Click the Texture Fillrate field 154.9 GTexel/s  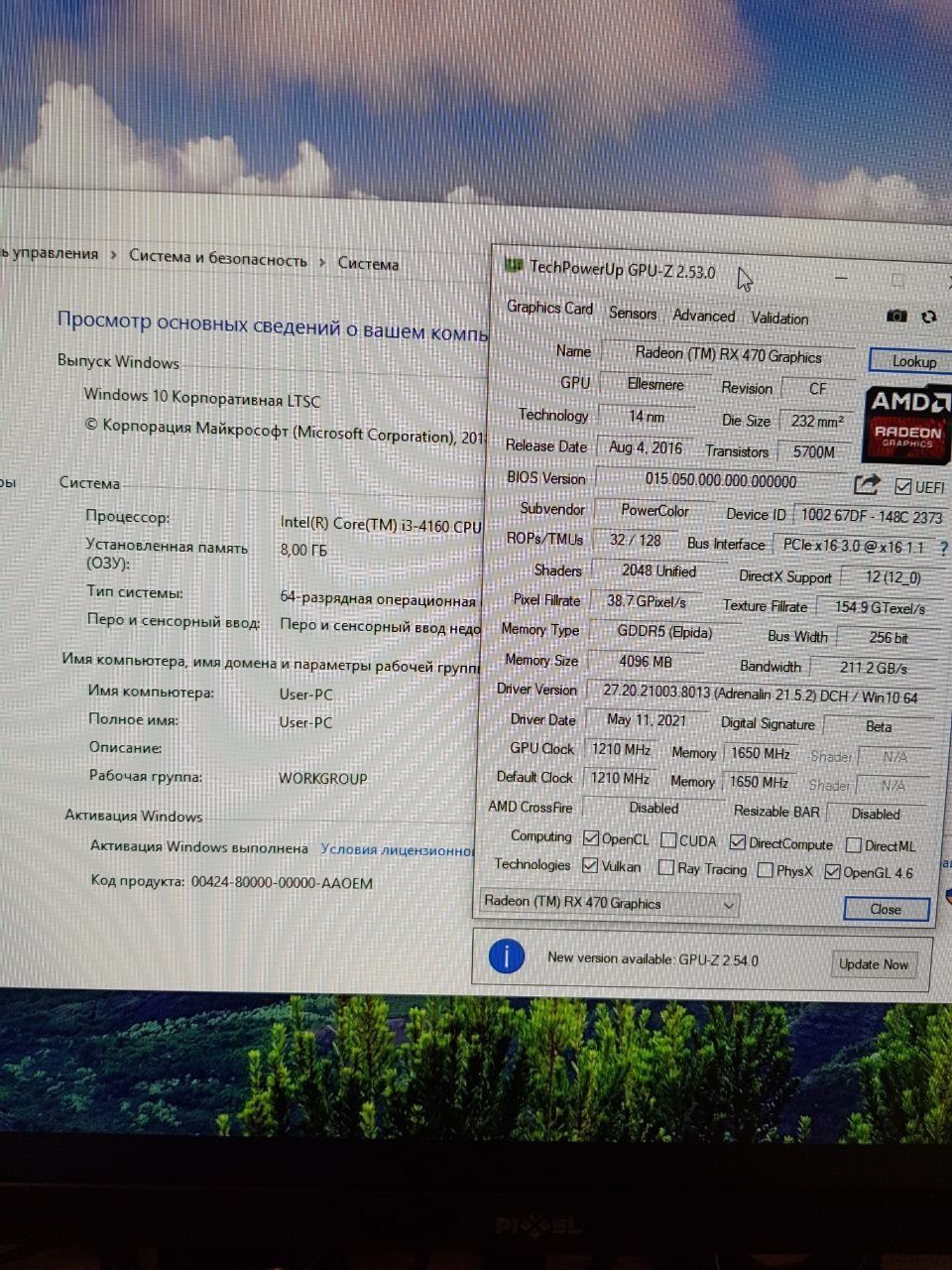point(880,607)
